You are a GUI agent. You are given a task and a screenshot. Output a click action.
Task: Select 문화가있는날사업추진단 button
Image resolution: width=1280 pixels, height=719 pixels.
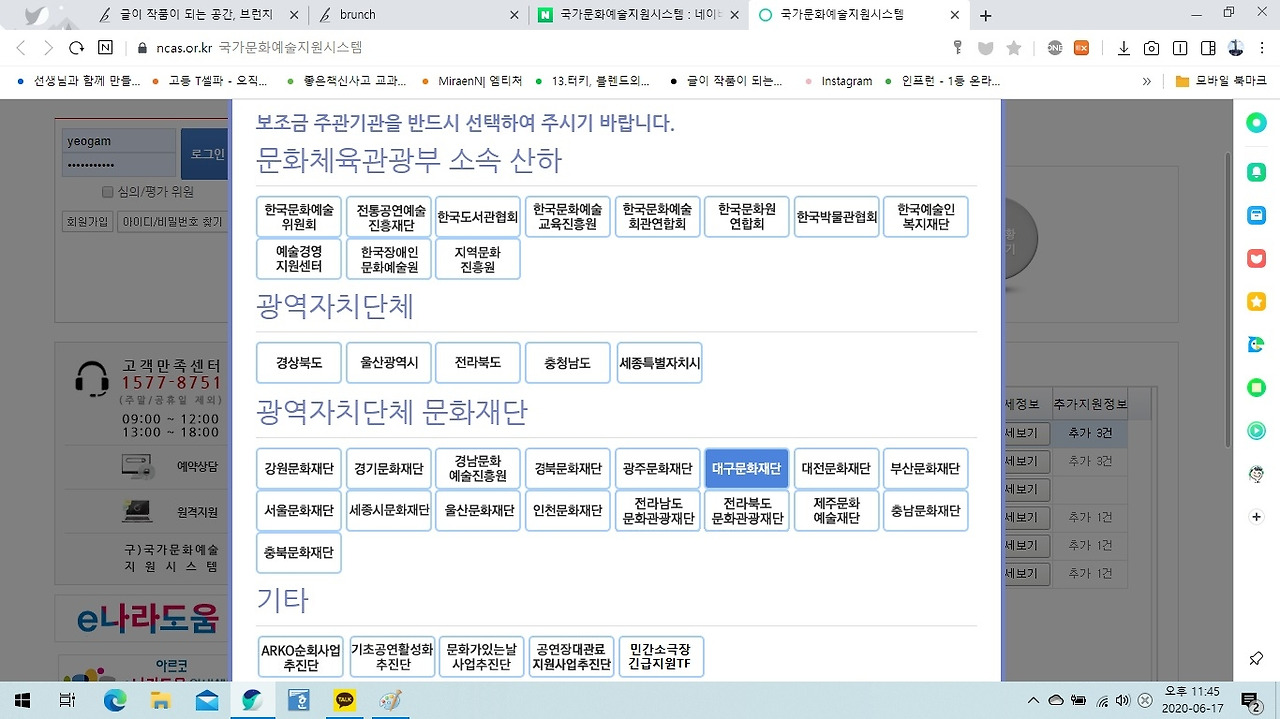pos(481,656)
